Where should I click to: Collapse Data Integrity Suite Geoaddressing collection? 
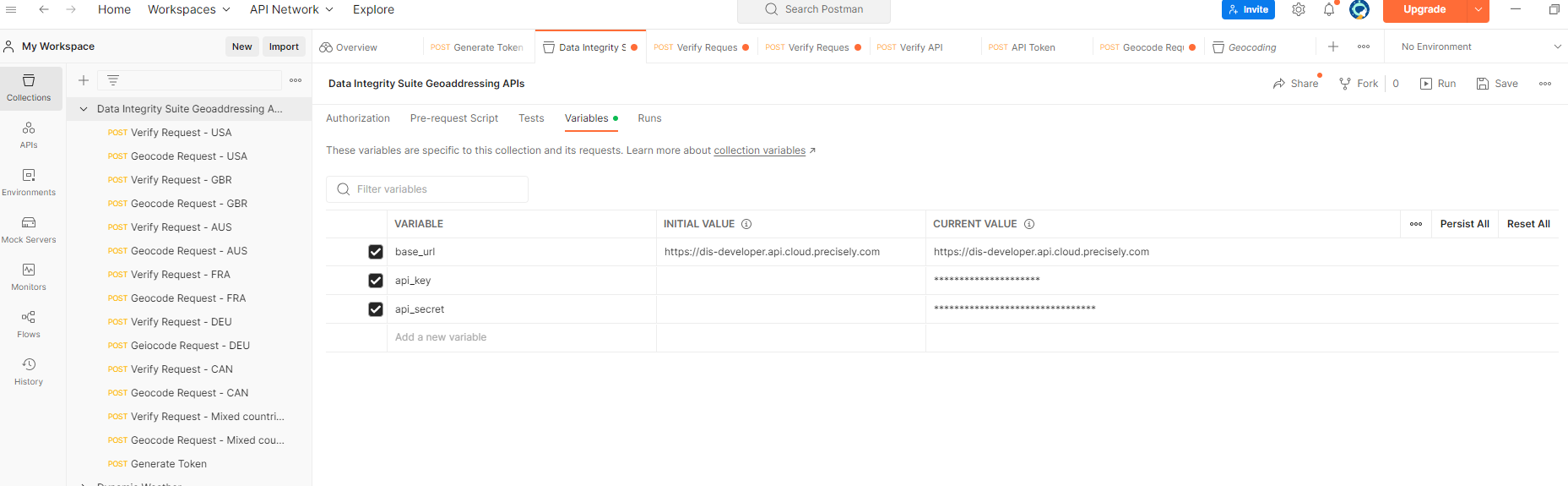(84, 109)
